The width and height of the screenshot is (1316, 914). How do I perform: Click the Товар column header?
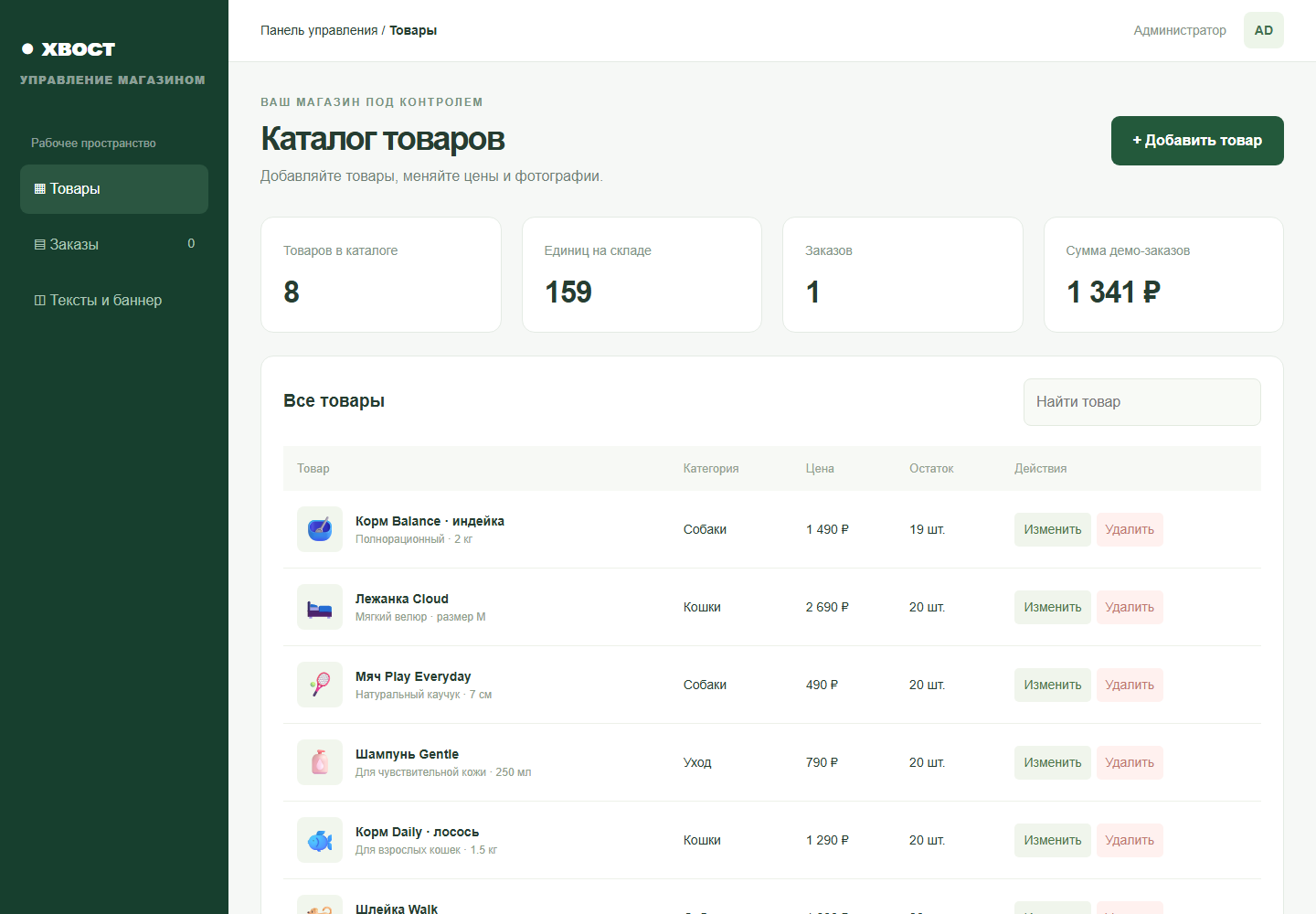(313, 469)
